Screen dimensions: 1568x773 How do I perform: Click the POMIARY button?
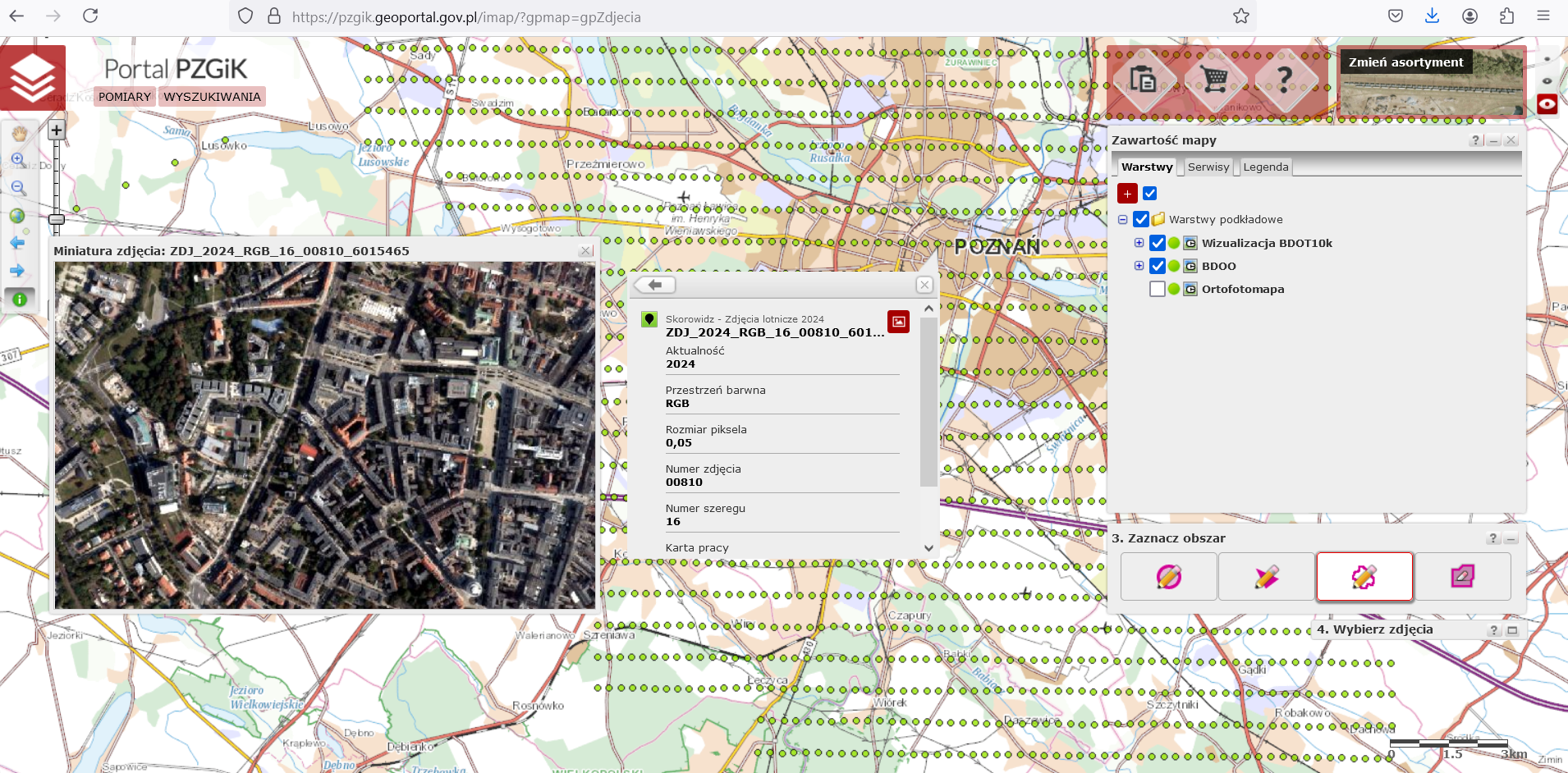[125, 97]
